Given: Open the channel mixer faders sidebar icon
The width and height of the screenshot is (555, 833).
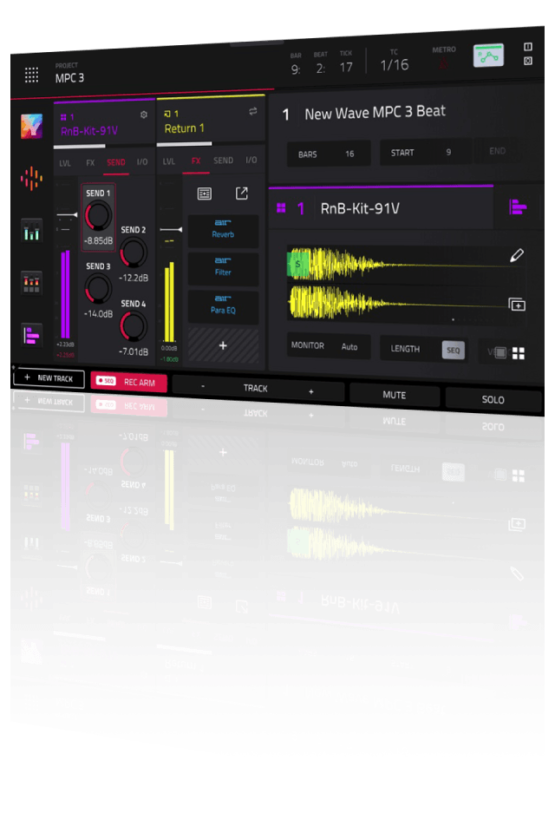Looking at the screenshot, I should click(x=31, y=231).
